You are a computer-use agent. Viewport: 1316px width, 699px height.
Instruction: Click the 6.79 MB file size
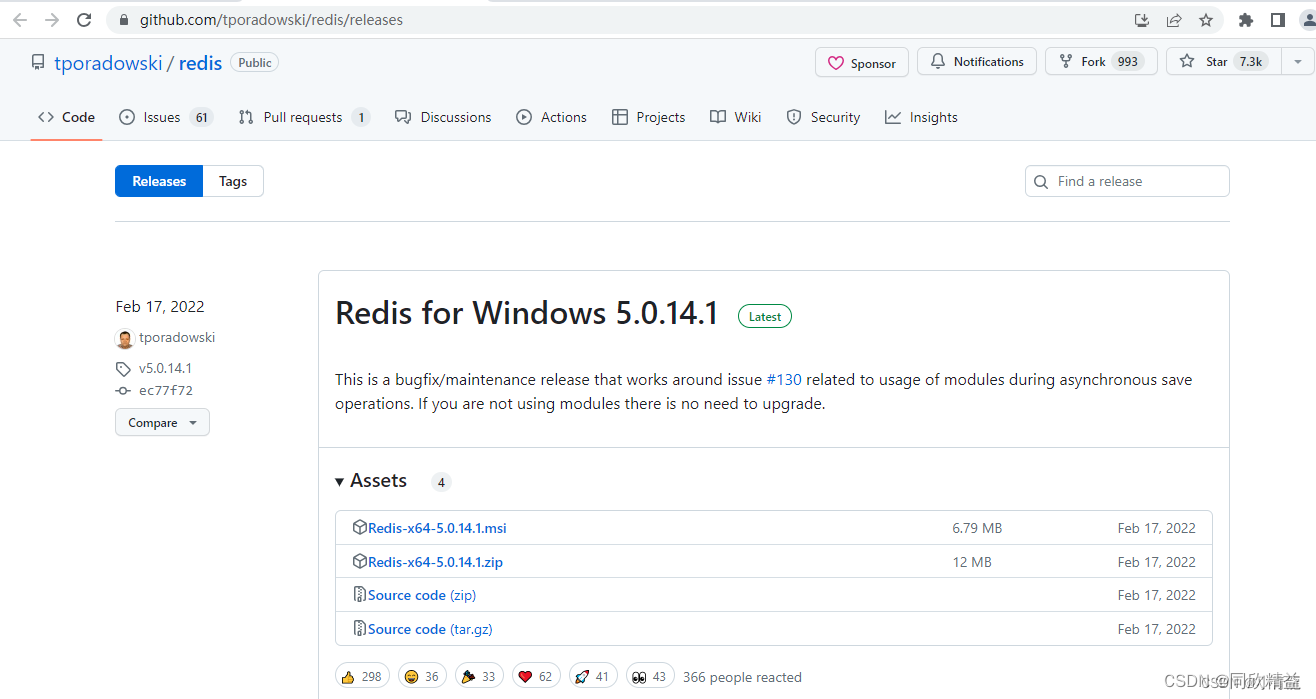click(x=977, y=528)
